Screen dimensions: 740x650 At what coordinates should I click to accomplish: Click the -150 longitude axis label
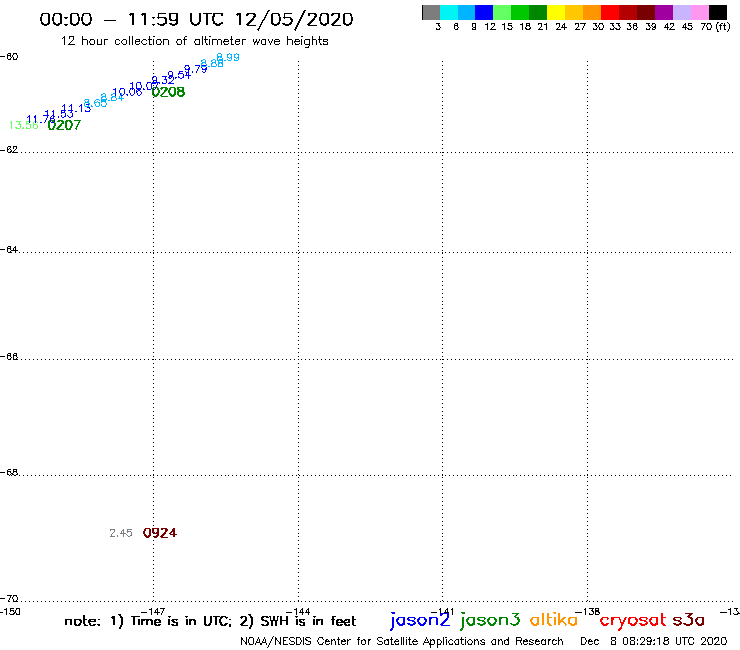coord(10,612)
